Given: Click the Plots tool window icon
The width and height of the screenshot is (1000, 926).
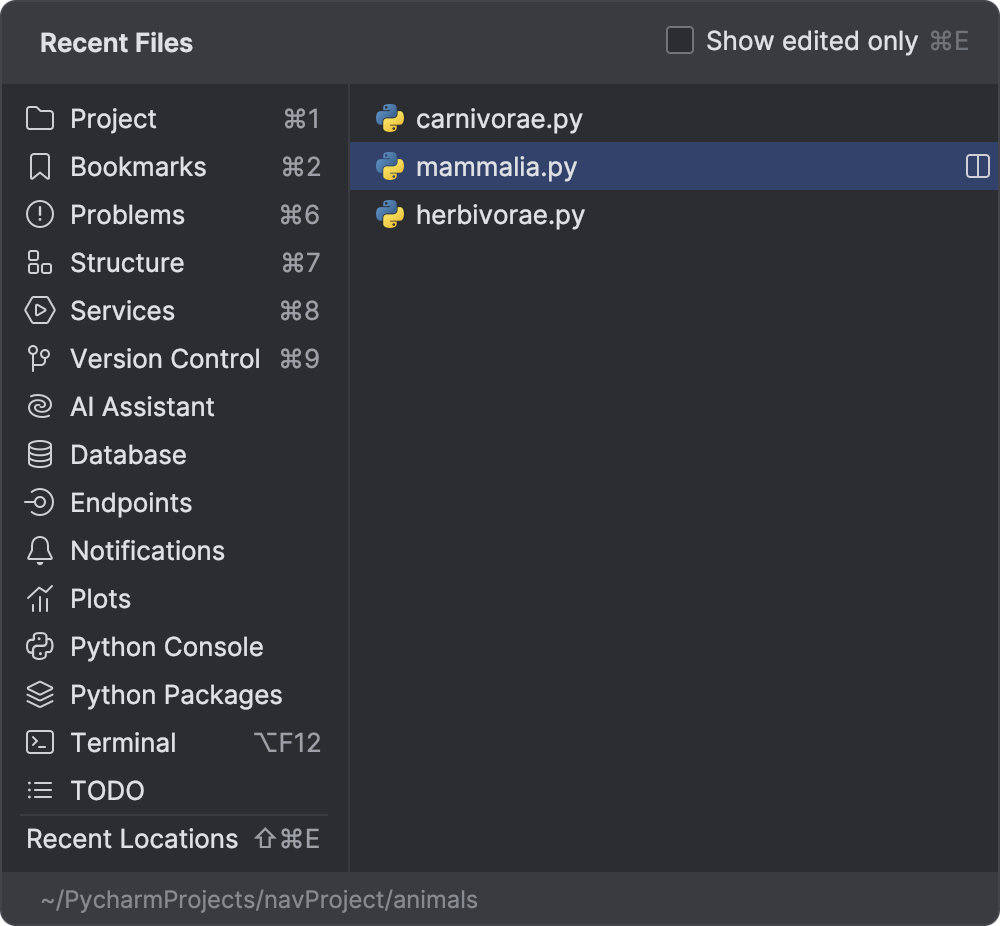Looking at the screenshot, I should [38, 599].
